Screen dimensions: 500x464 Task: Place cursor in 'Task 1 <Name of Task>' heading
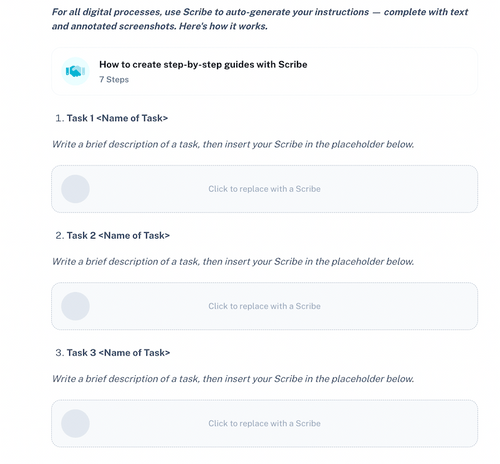tap(117, 118)
